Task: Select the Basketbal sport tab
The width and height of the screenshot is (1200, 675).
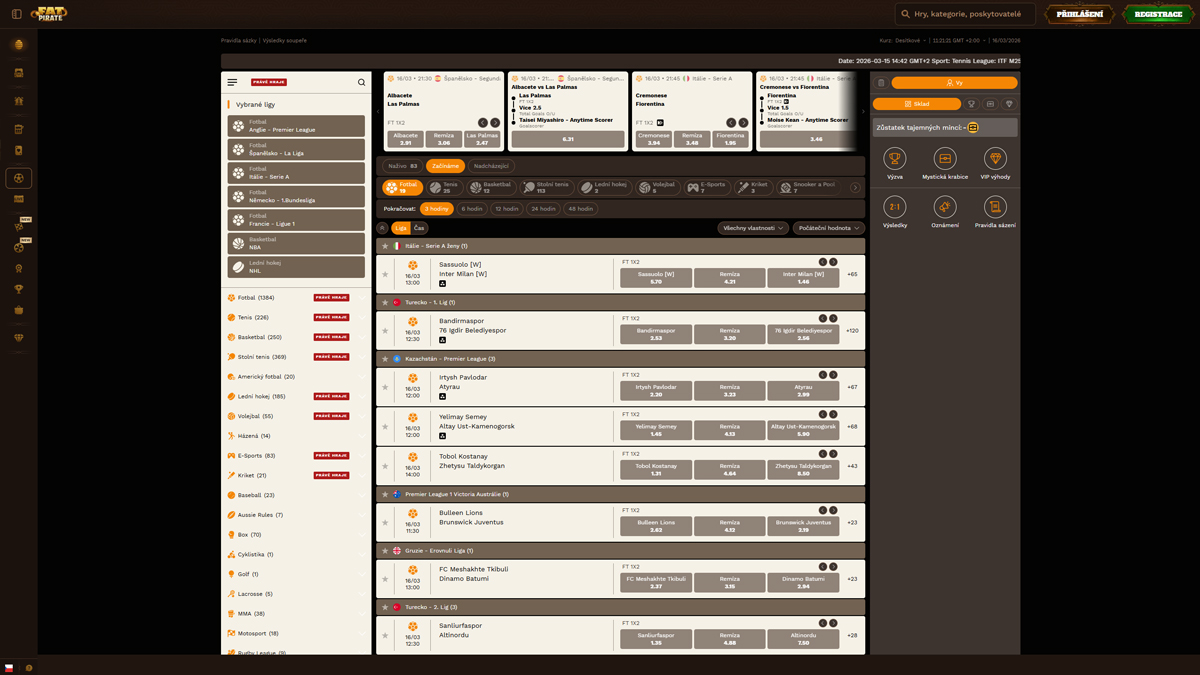Action: pos(491,186)
